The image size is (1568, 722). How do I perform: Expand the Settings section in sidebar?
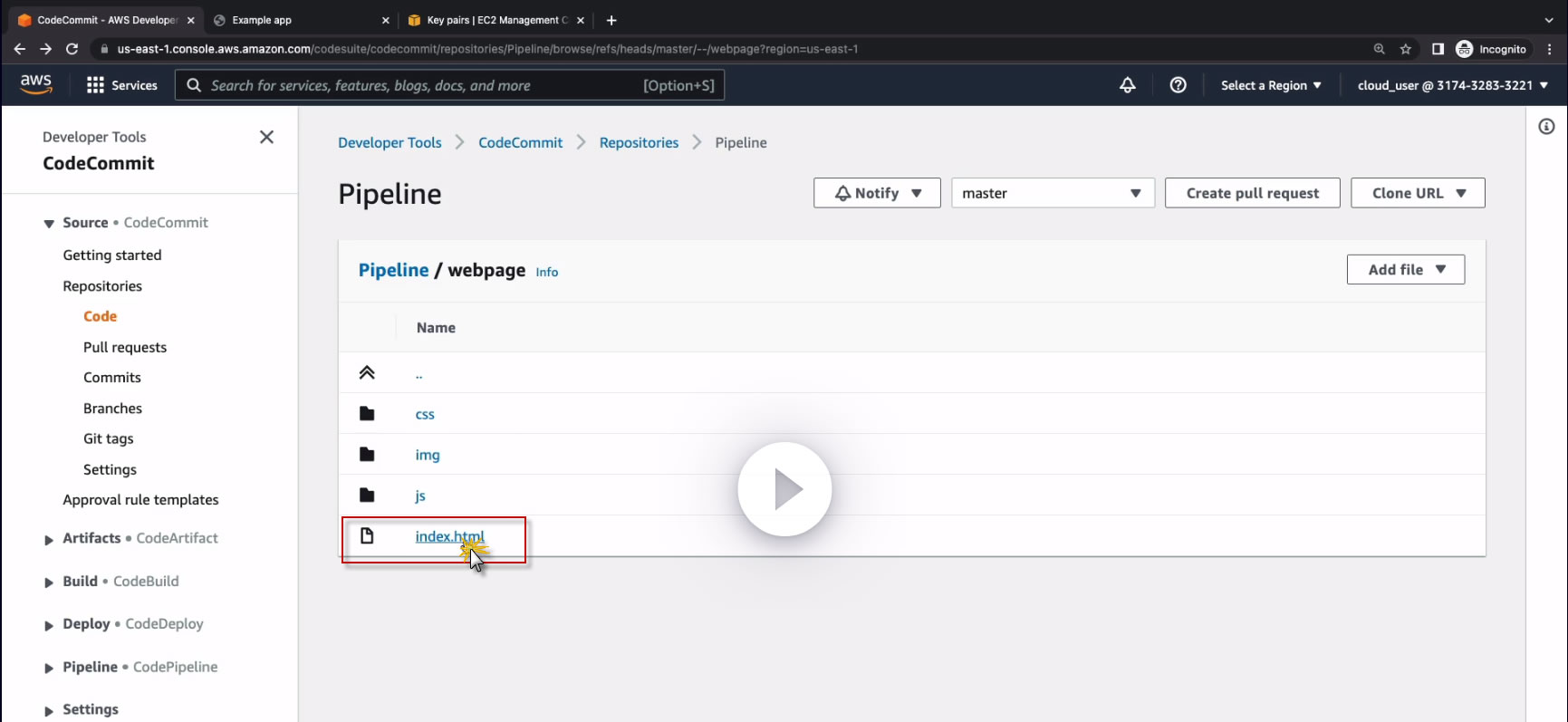tap(49, 711)
